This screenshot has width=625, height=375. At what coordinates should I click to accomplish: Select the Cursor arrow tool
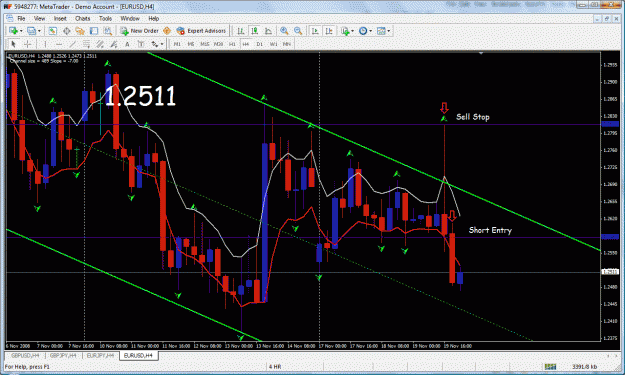[13, 44]
